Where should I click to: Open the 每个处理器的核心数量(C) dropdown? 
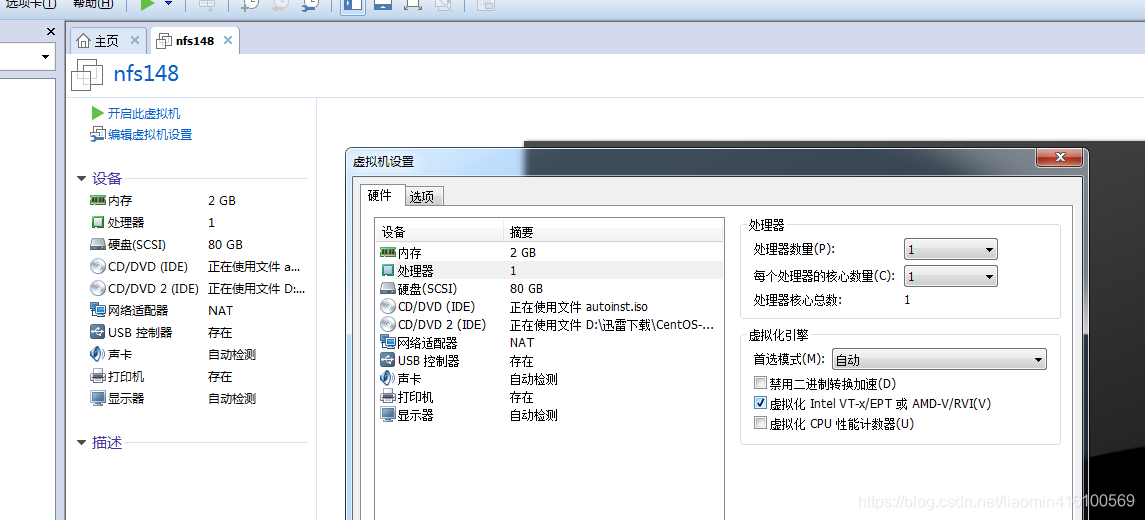(950, 276)
